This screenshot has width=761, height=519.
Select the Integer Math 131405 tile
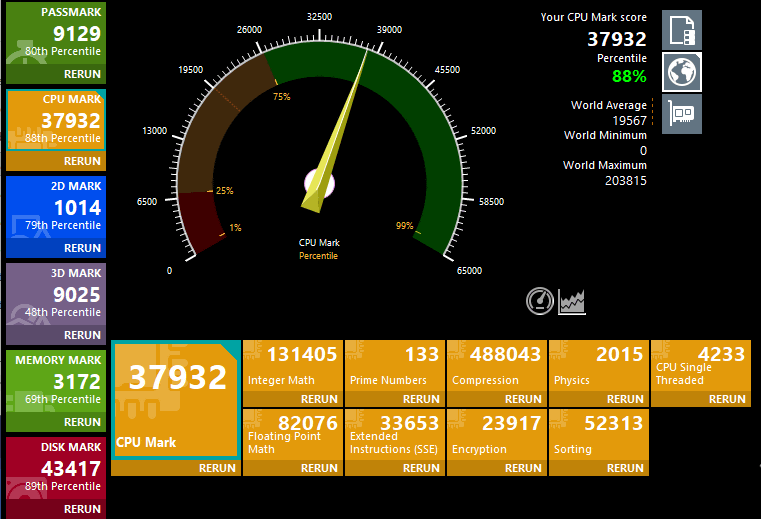tap(293, 366)
